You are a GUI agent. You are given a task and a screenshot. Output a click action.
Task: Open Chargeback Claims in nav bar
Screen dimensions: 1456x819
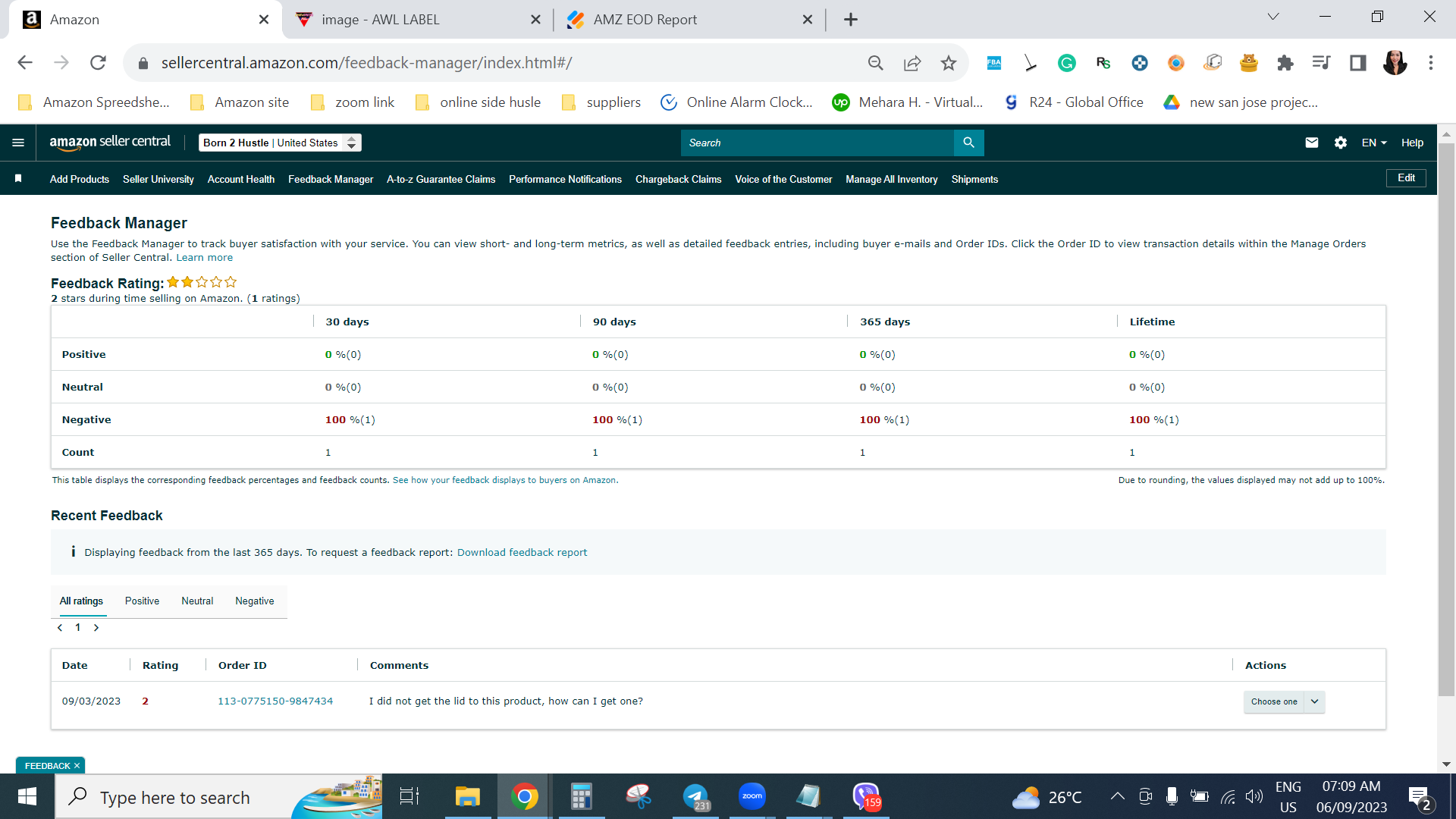(x=678, y=180)
